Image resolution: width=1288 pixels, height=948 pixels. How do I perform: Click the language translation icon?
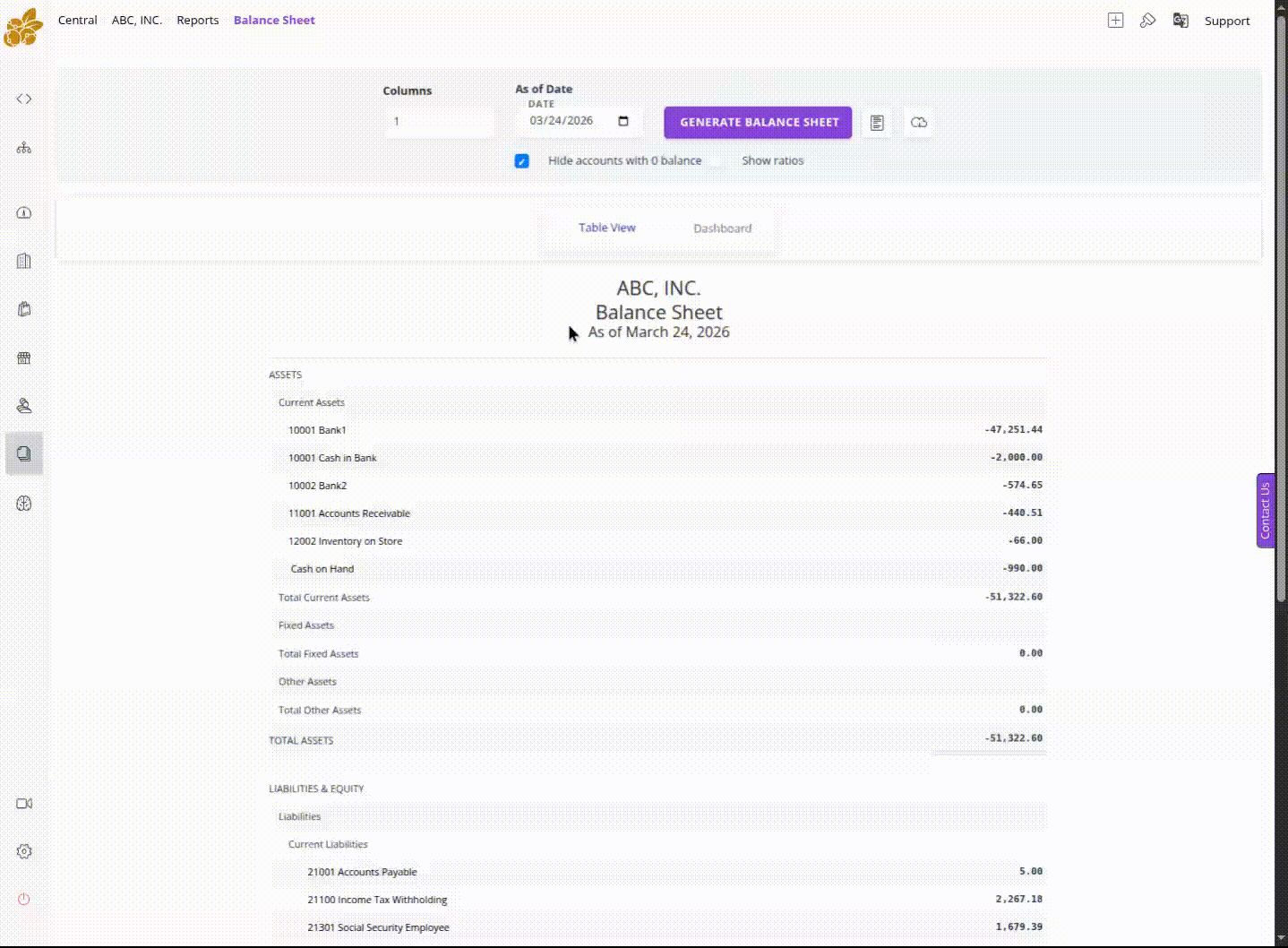1180,20
